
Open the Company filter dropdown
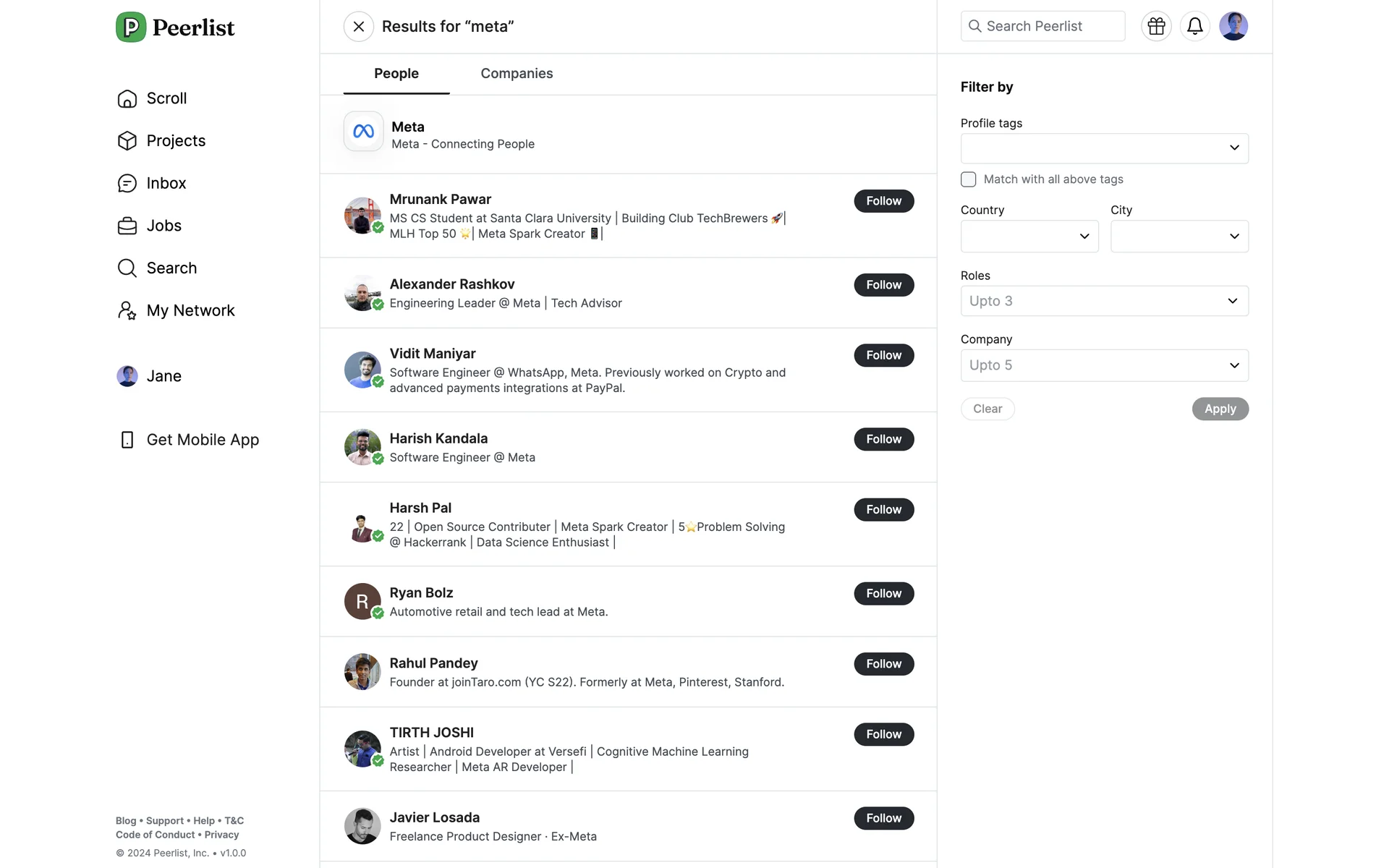point(1104,365)
